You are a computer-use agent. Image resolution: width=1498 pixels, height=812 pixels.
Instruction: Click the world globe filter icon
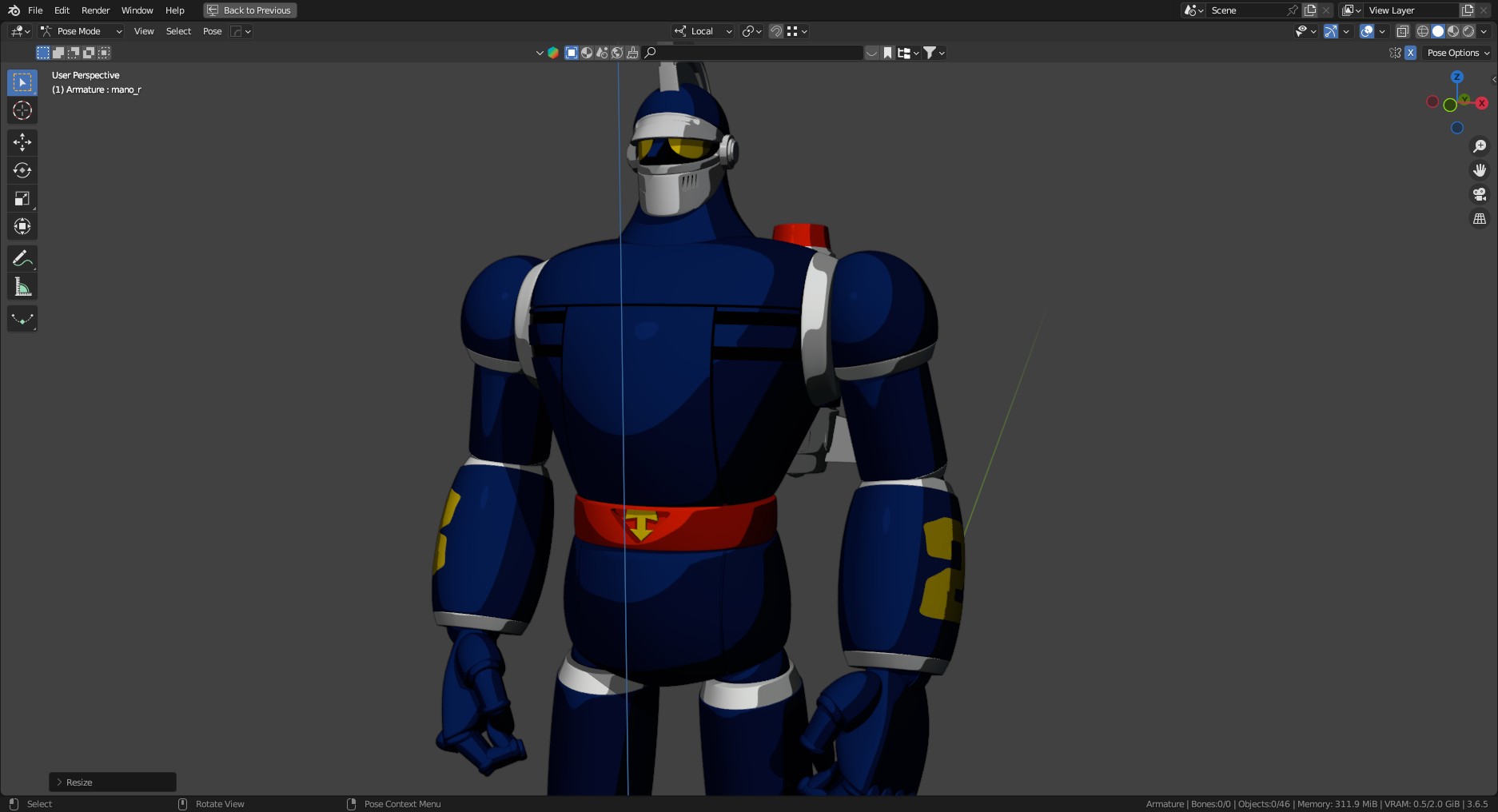(x=617, y=53)
